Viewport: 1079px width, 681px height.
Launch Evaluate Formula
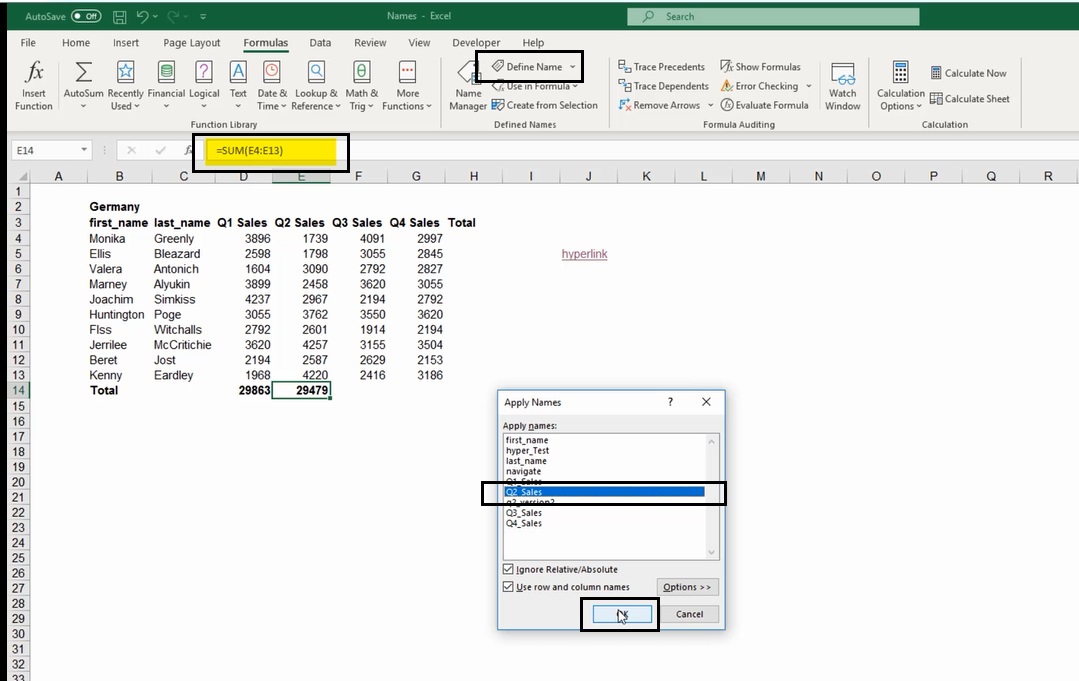coord(765,104)
